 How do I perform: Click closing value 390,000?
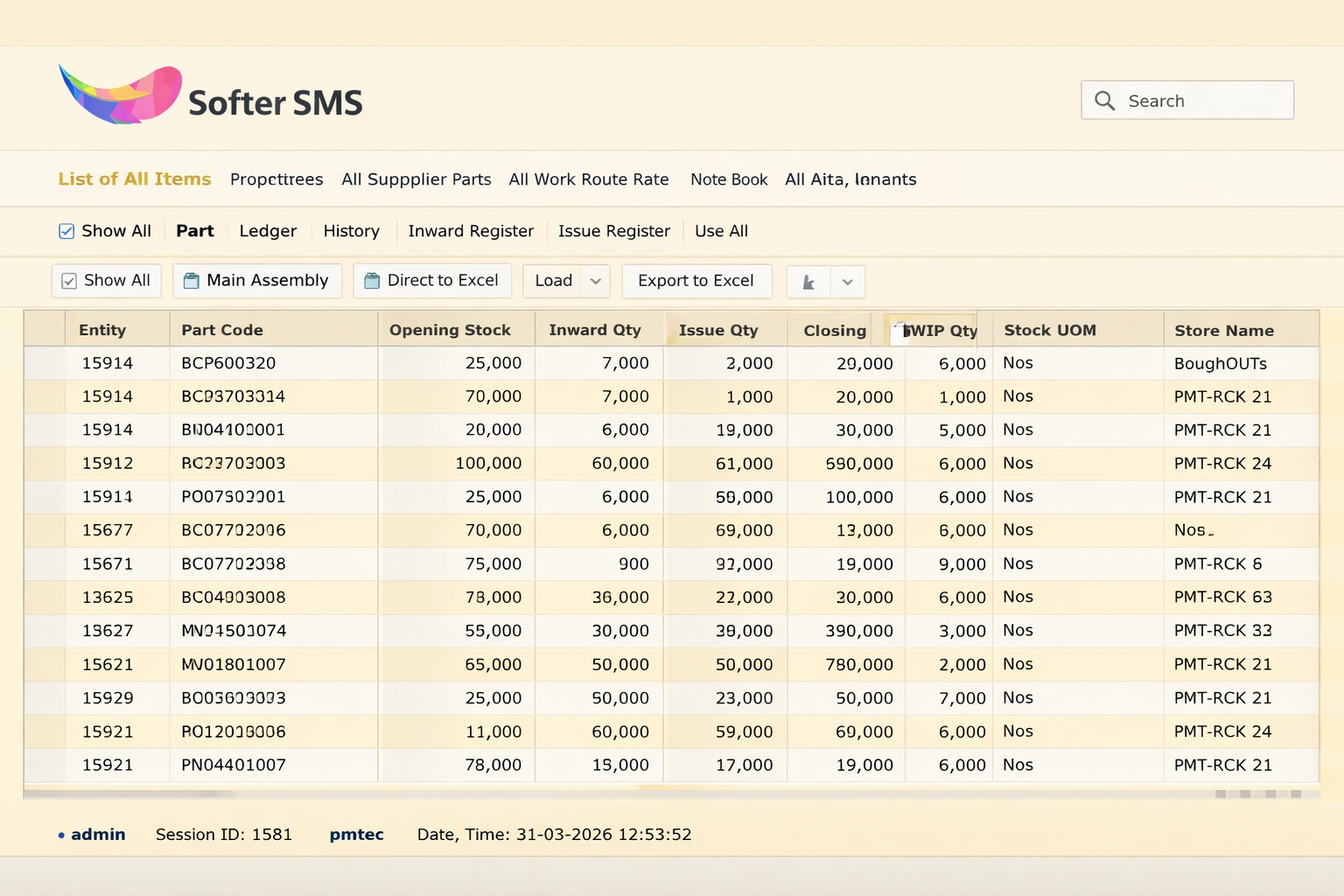[x=859, y=631]
